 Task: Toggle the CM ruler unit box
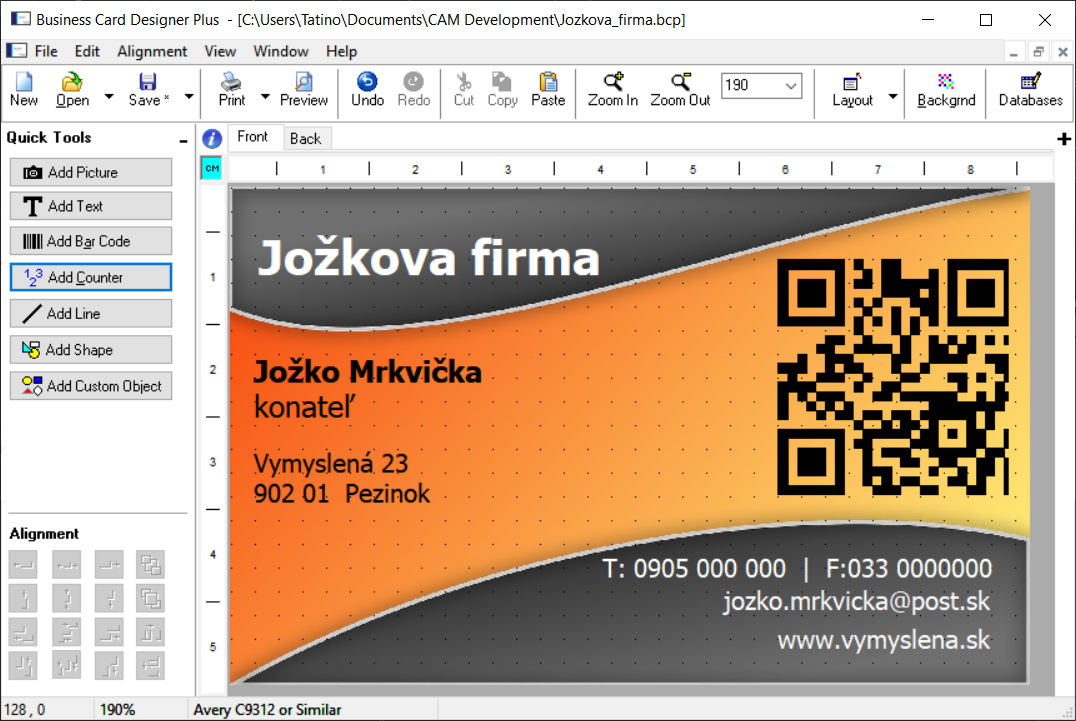[212, 169]
